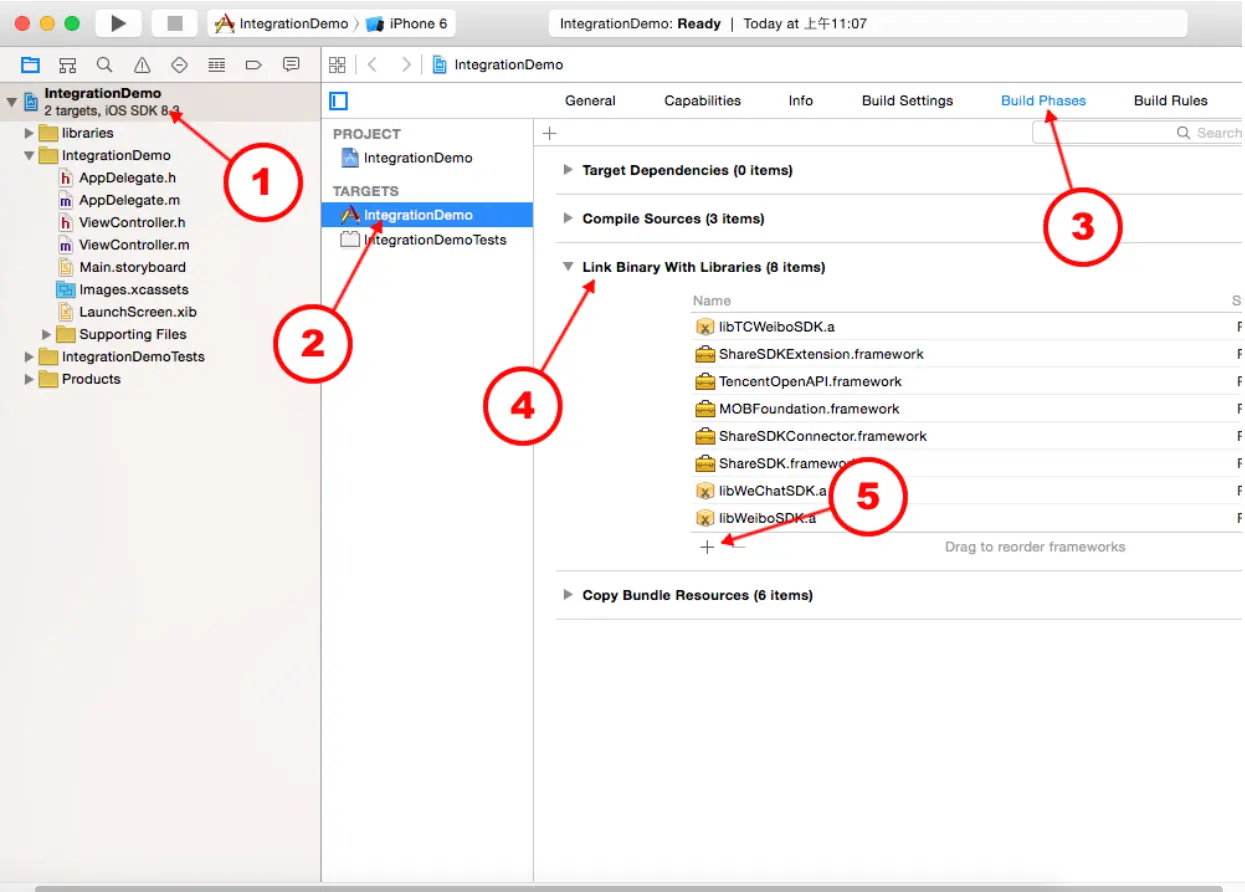Switch to the Info tab
1245x892 pixels.
coord(801,101)
